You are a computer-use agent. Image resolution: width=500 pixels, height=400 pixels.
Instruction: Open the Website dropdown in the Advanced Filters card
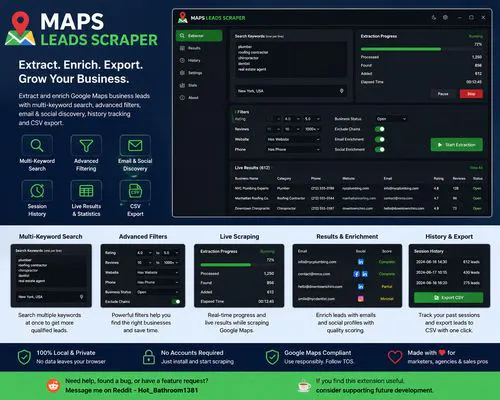pyautogui.click(x=158, y=272)
